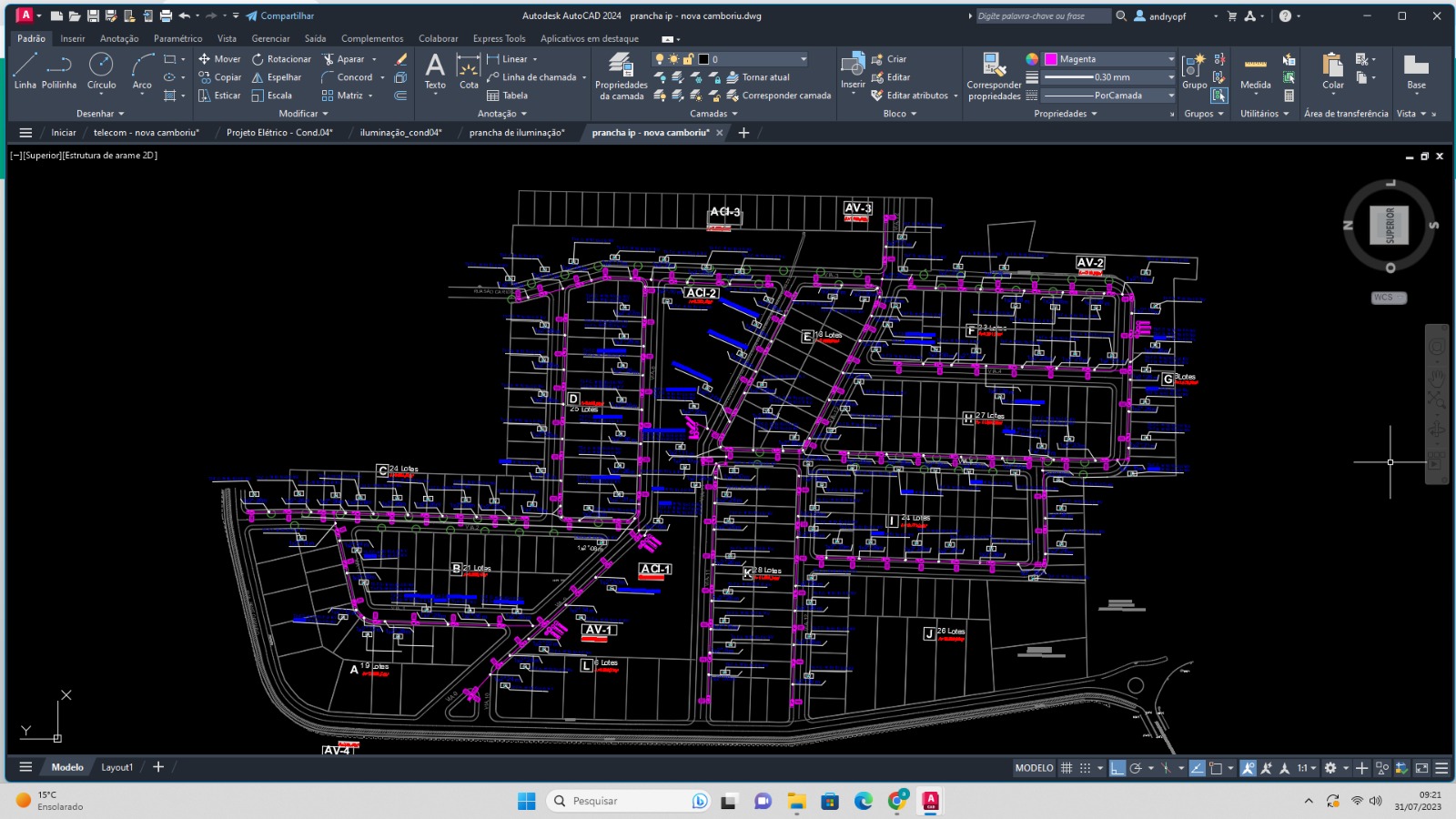1456x819 pixels.
Task: Click the Compartilhar button
Action: tap(280, 16)
